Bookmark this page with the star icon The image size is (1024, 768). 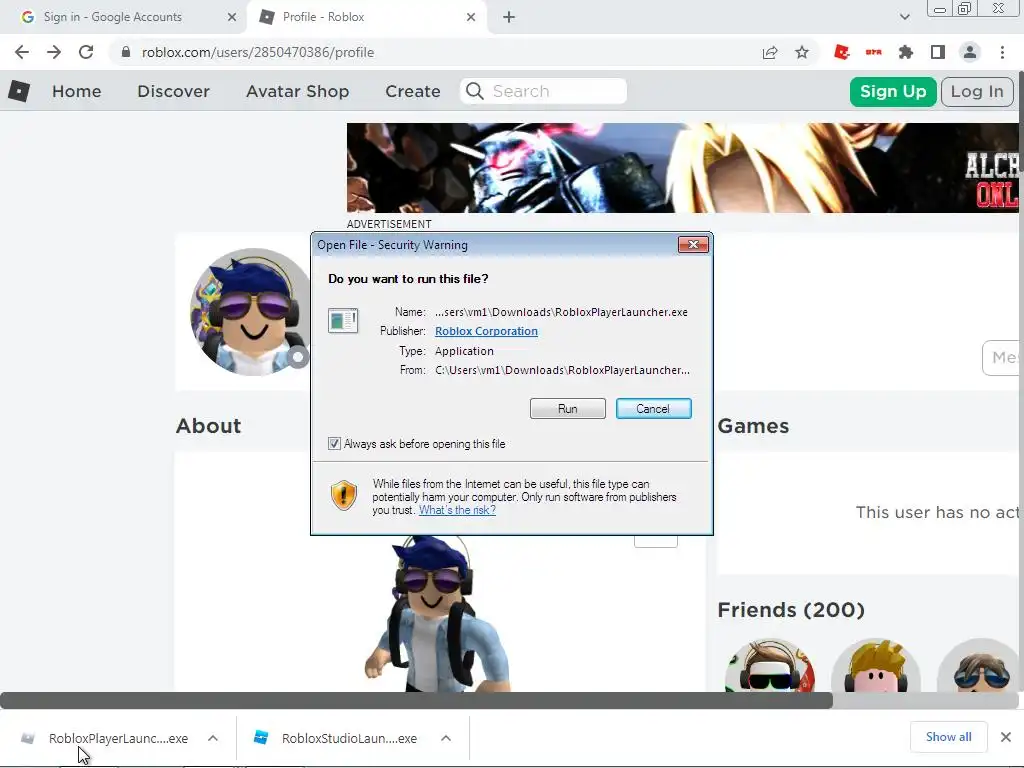click(802, 52)
